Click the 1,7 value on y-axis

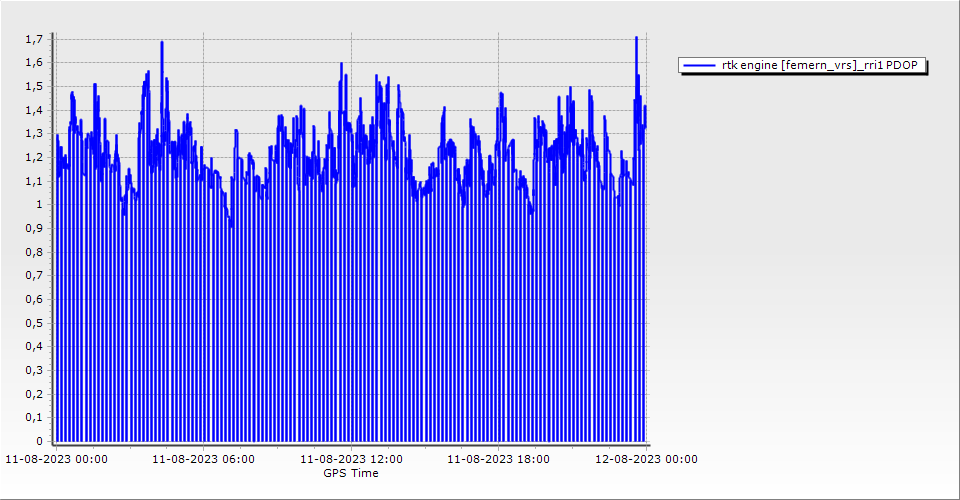[x=34, y=39]
